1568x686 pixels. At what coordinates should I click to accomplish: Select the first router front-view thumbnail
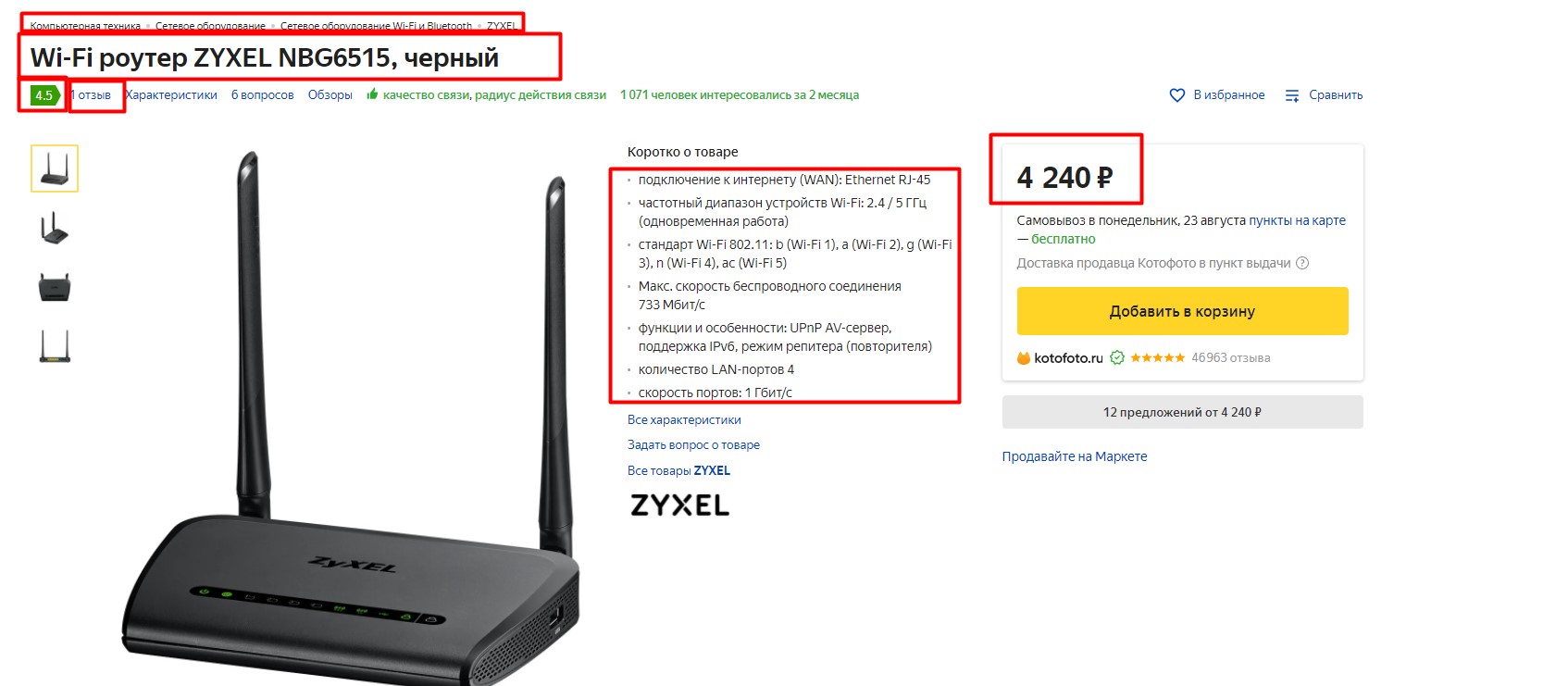pos(55,168)
